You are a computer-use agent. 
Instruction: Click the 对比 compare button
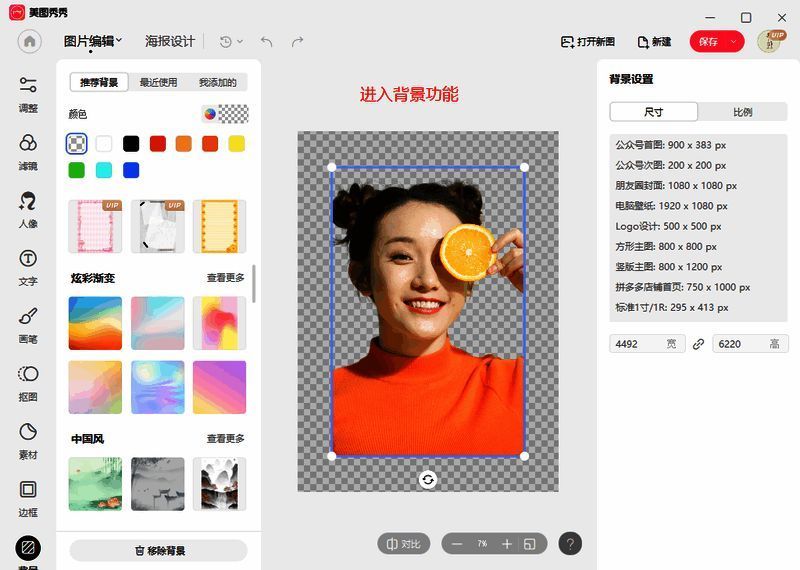coord(404,544)
